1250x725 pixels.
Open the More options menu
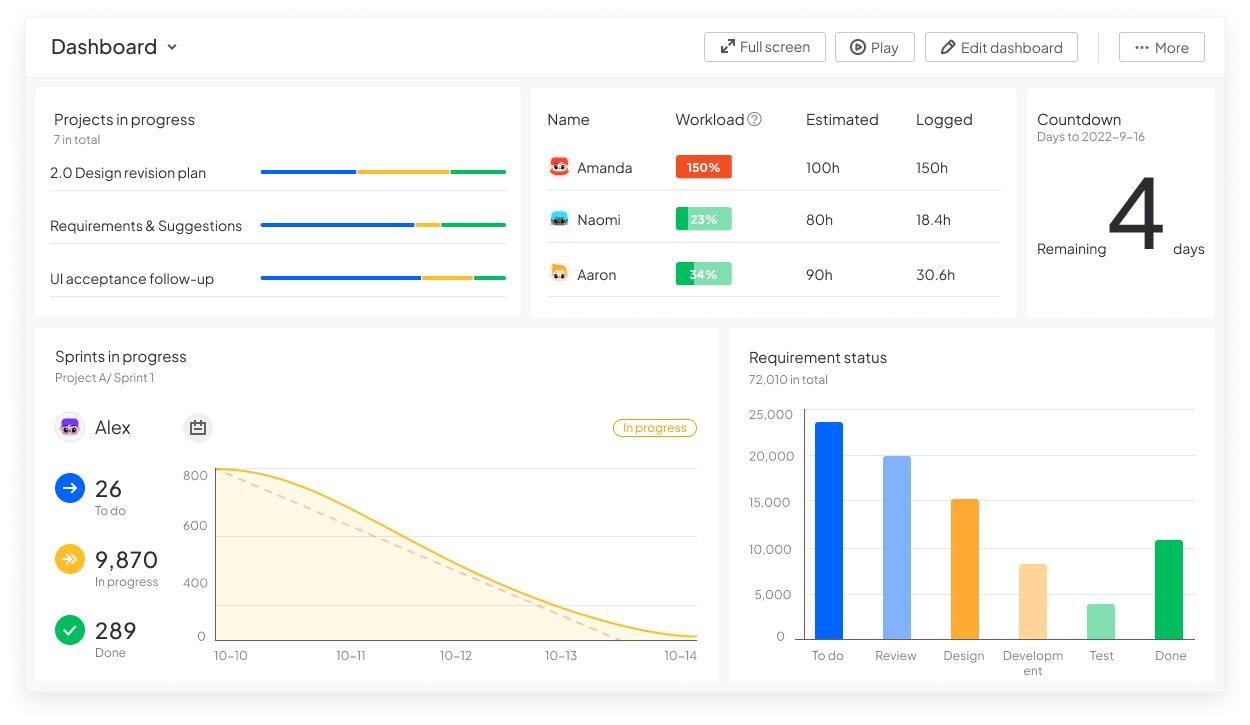click(1161, 47)
